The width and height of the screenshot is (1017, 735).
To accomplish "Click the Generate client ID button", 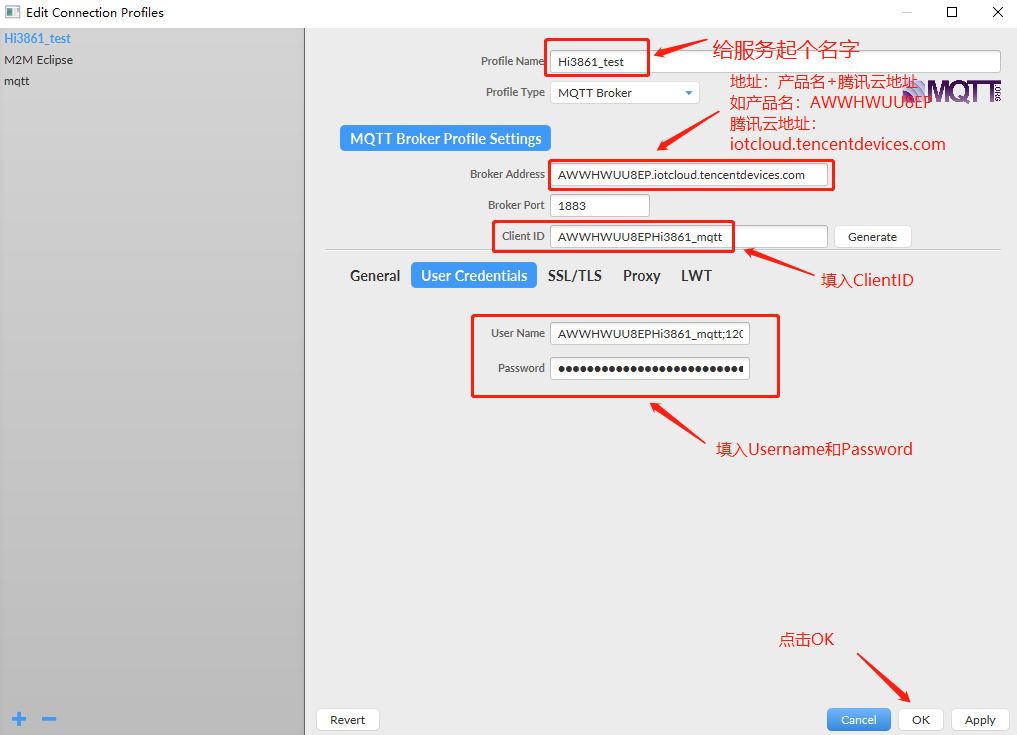I will tap(872, 237).
